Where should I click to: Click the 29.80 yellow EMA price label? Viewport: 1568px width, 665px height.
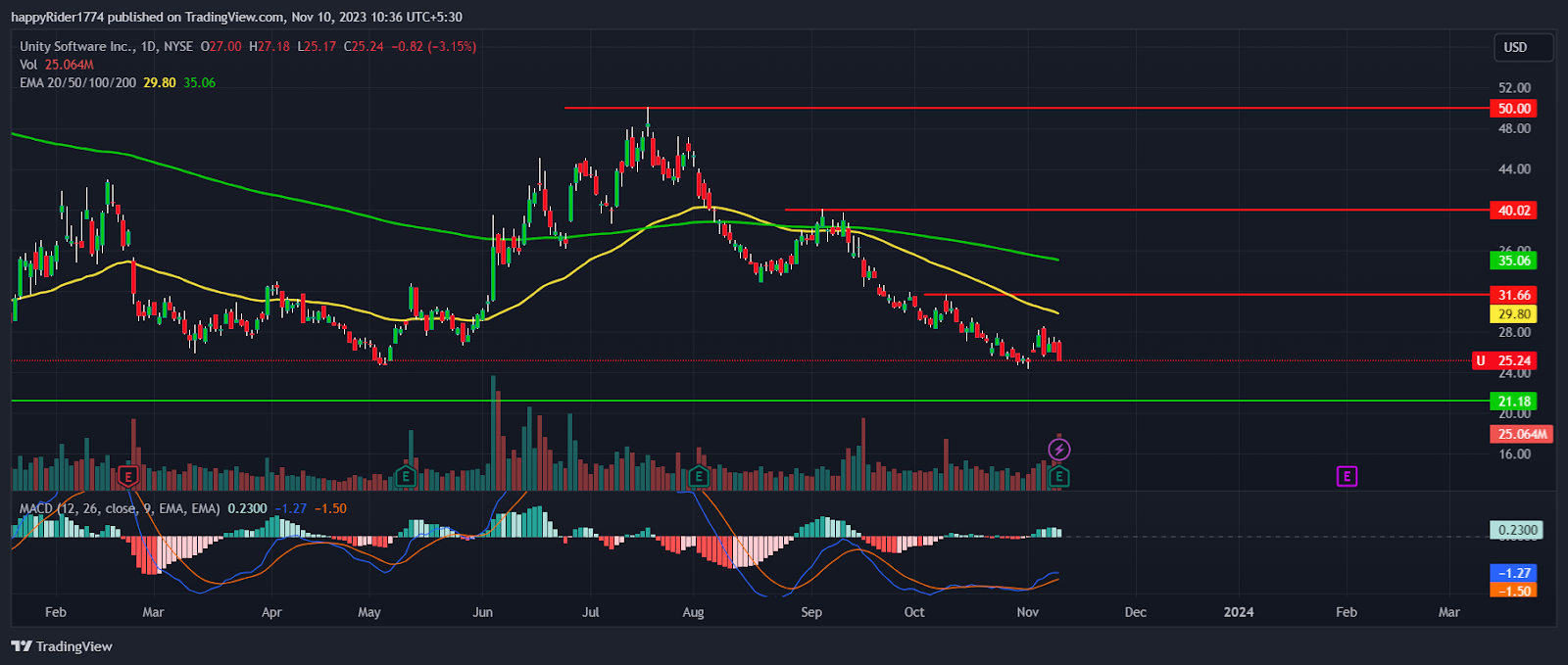(x=1513, y=314)
